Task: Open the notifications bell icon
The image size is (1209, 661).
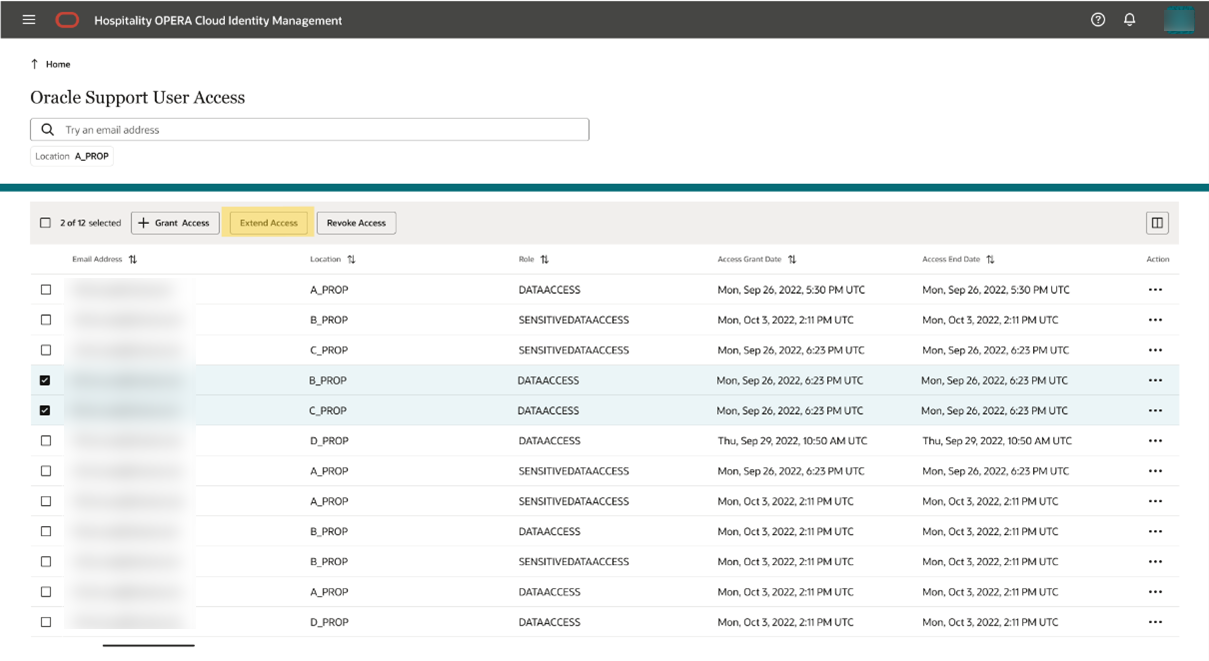Action: pyautogui.click(x=1130, y=19)
